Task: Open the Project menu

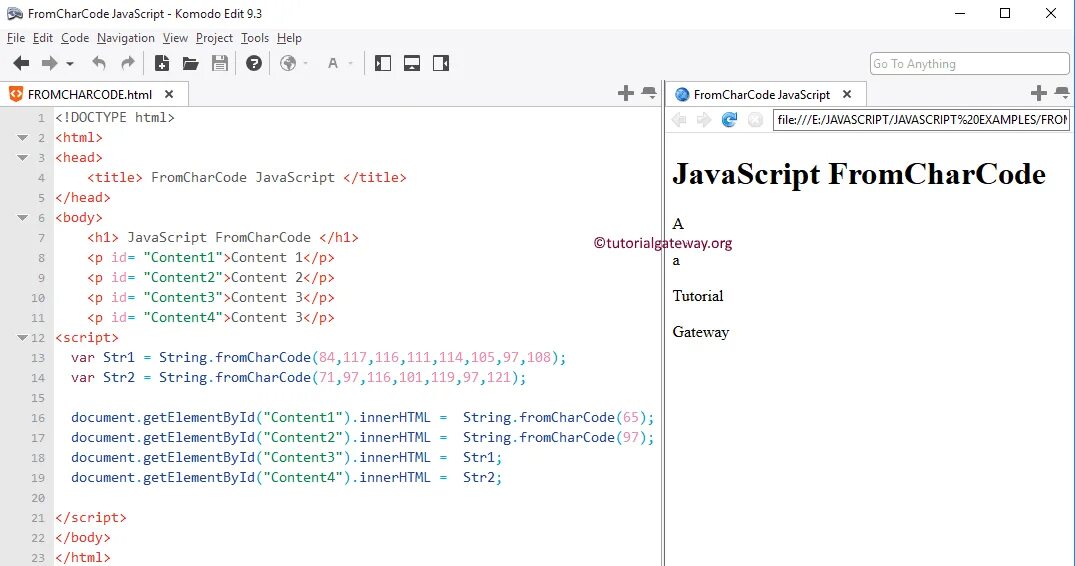Action: click(x=214, y=38)
